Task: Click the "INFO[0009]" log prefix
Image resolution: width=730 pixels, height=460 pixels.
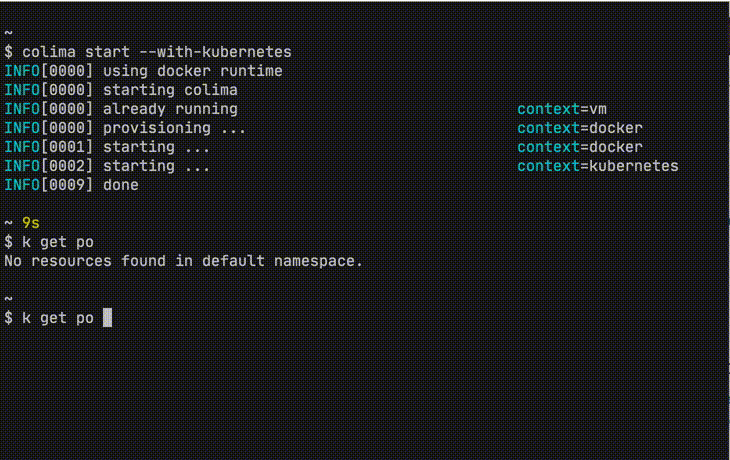Action: [x=49, y=185]
